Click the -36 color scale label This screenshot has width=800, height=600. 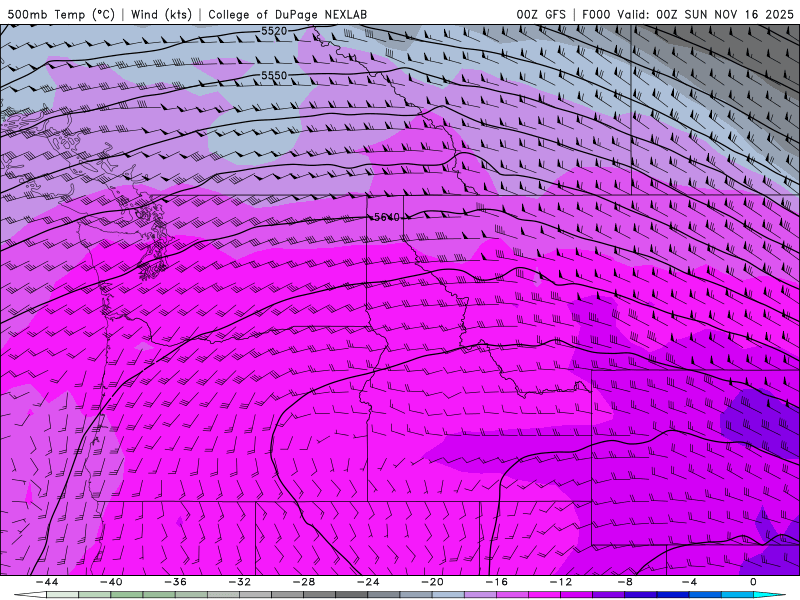[x=176, y=582]
